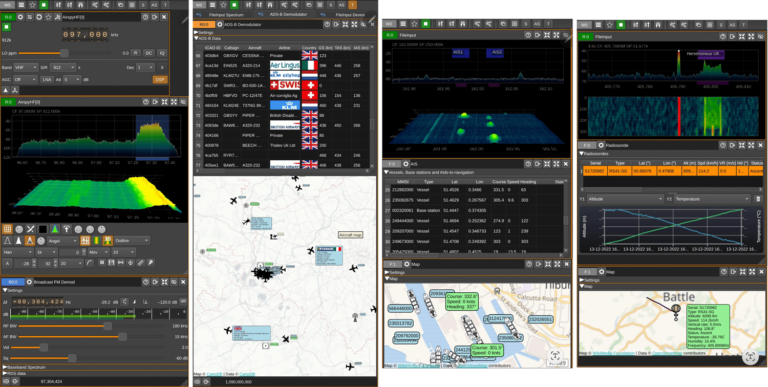Viewport: 768px width, 387px height.
Task: Open the Band dropdown set to VHF
Action: click(26, 68)
